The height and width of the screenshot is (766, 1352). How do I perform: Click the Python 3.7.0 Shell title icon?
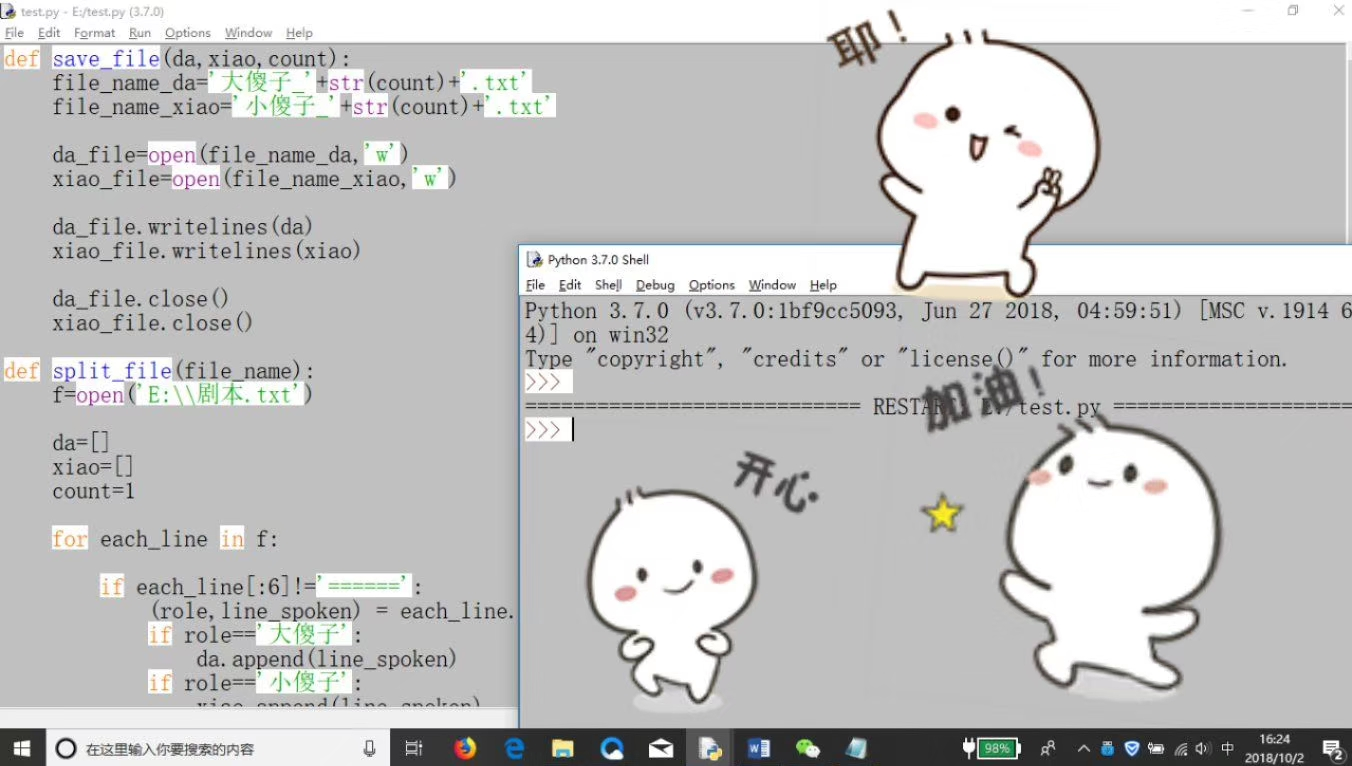coord(535,260)
